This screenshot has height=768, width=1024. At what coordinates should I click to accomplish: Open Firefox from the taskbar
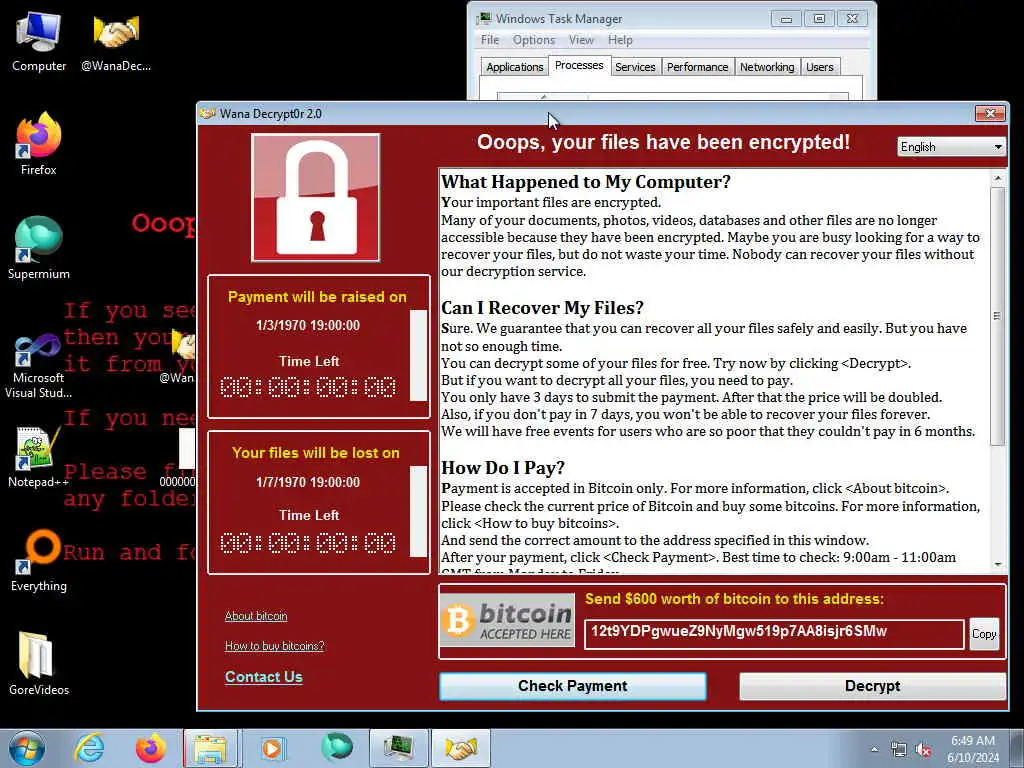pyautogui.click(x=150, y=748)
